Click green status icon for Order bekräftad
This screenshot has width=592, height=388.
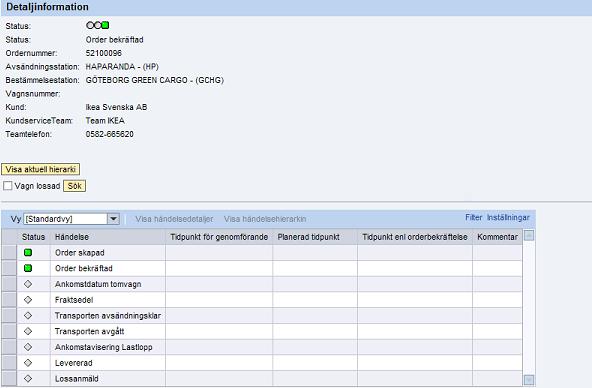pos(28,268)
